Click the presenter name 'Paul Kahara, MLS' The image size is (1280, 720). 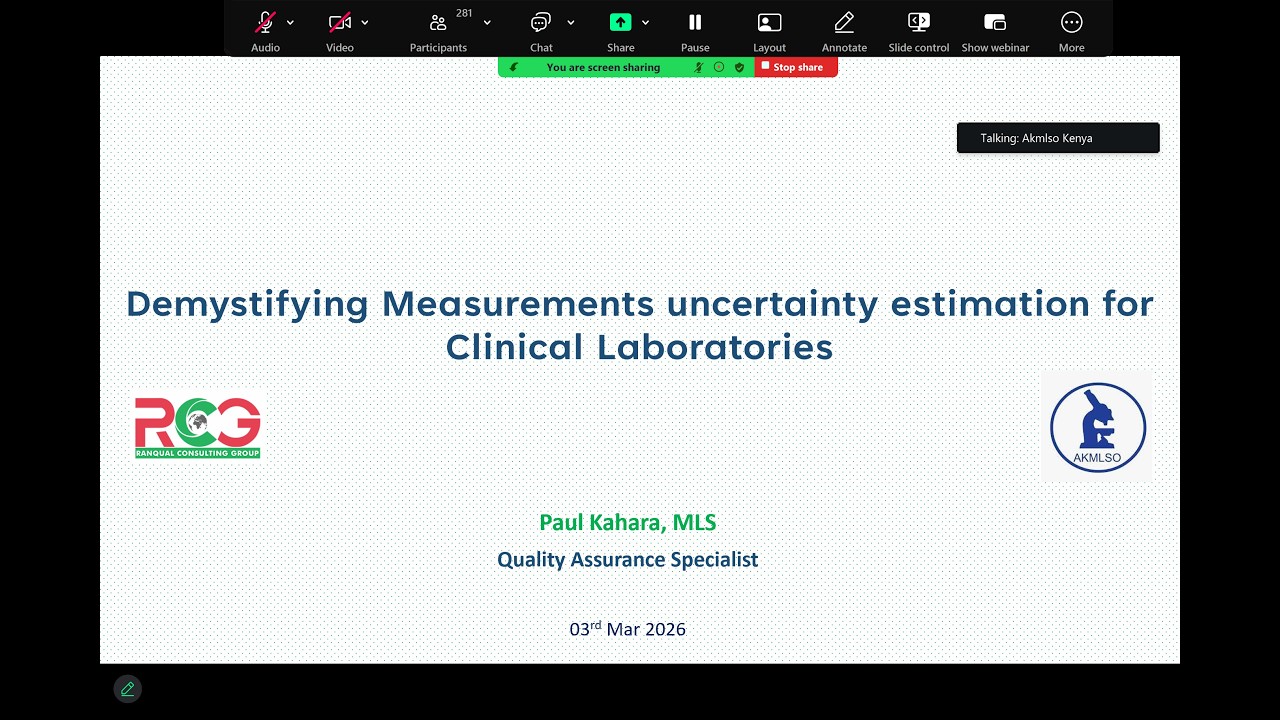click(x=628, y=522)
